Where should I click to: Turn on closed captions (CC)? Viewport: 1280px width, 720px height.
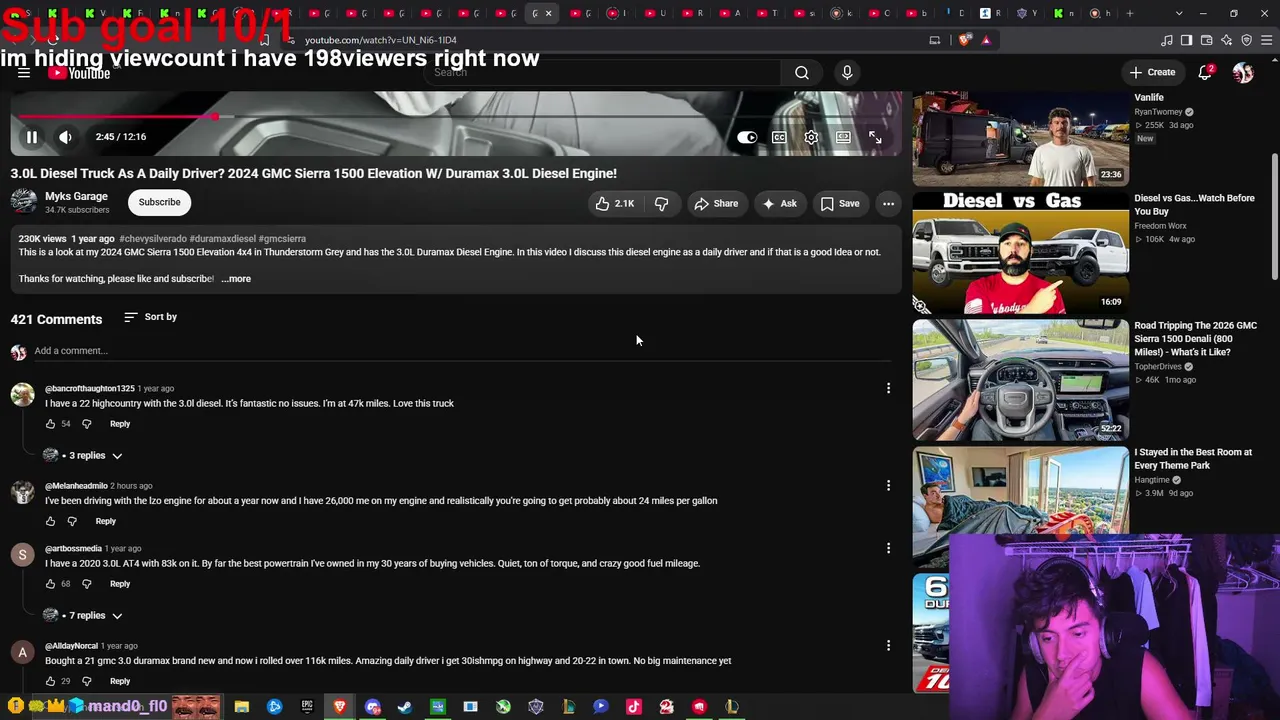779,137
